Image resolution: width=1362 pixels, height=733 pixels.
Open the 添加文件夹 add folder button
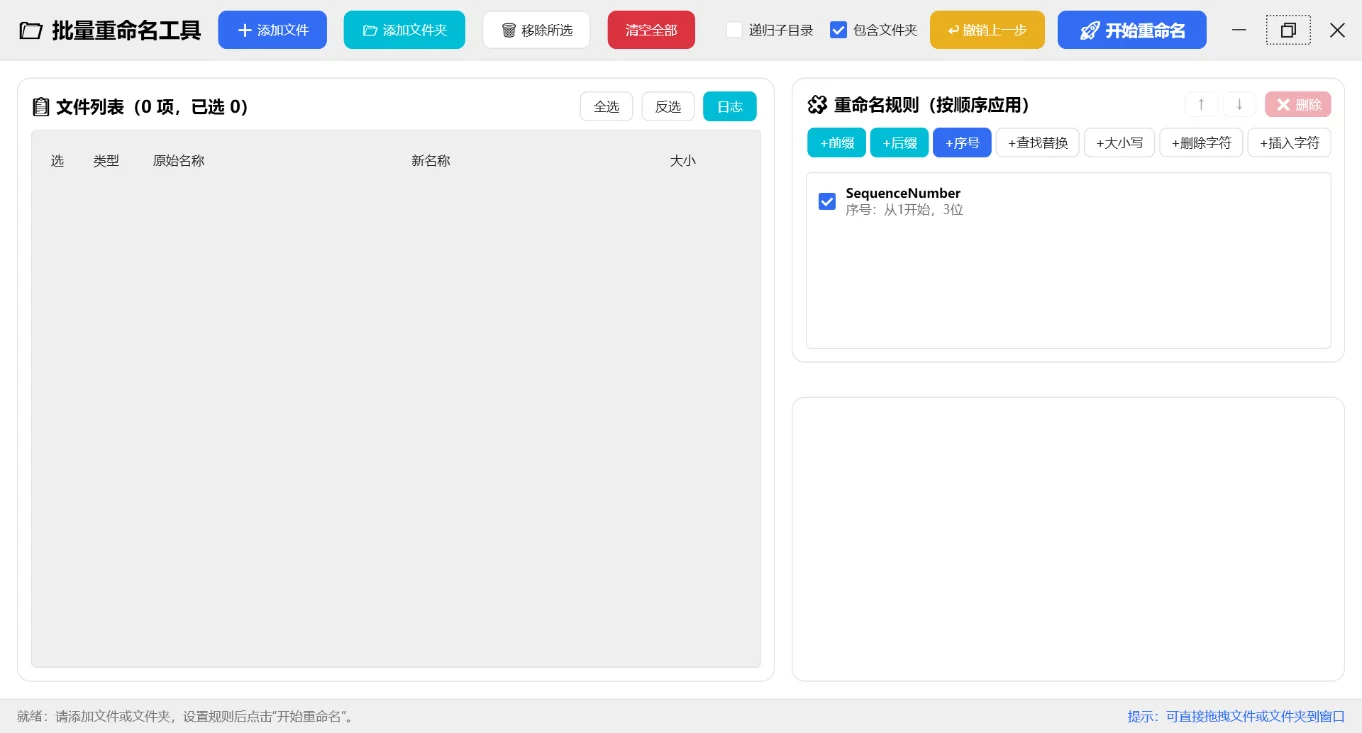tap(404, 30)
